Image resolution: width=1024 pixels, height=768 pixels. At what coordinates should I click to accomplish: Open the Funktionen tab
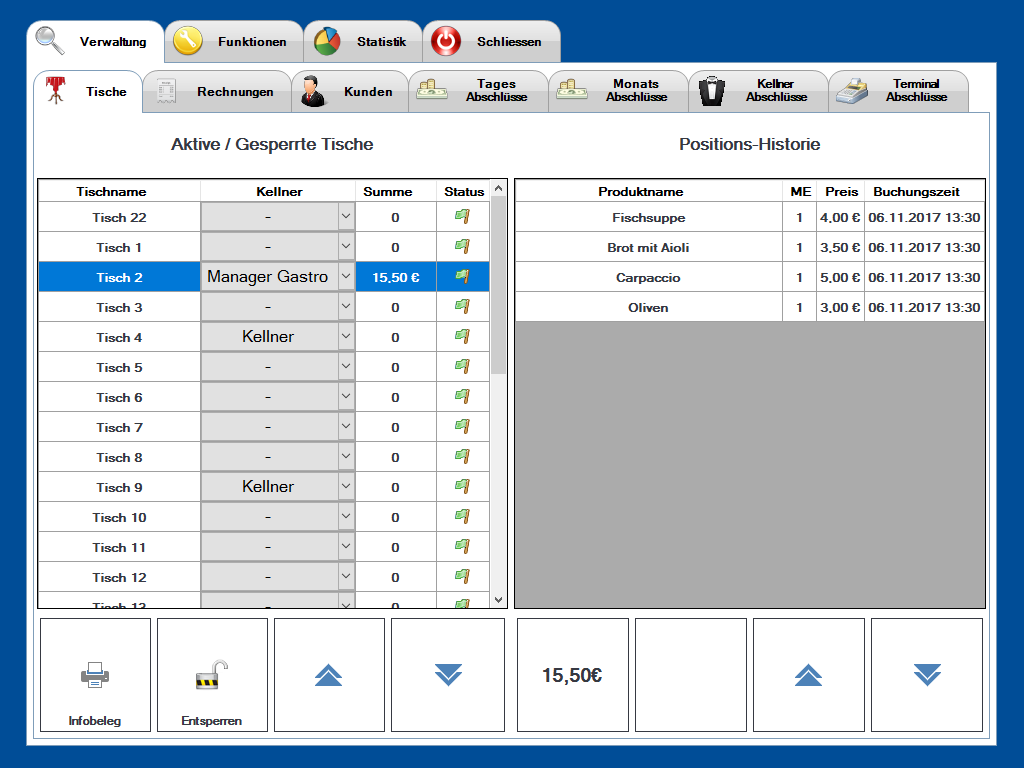coord(233,42)
